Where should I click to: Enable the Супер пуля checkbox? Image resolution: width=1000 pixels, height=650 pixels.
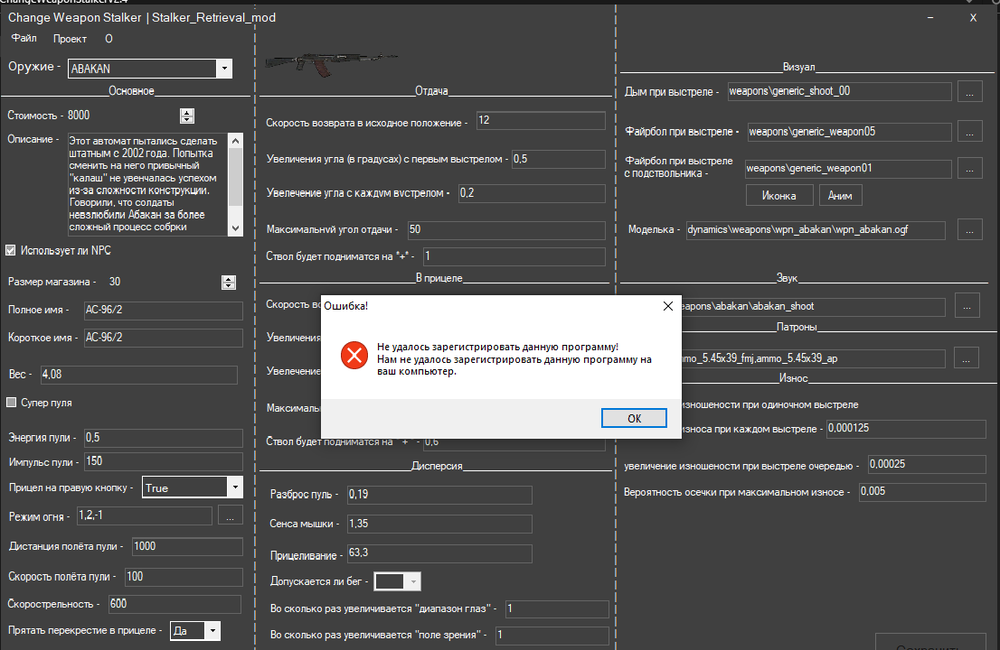click(x=12, y=403)
